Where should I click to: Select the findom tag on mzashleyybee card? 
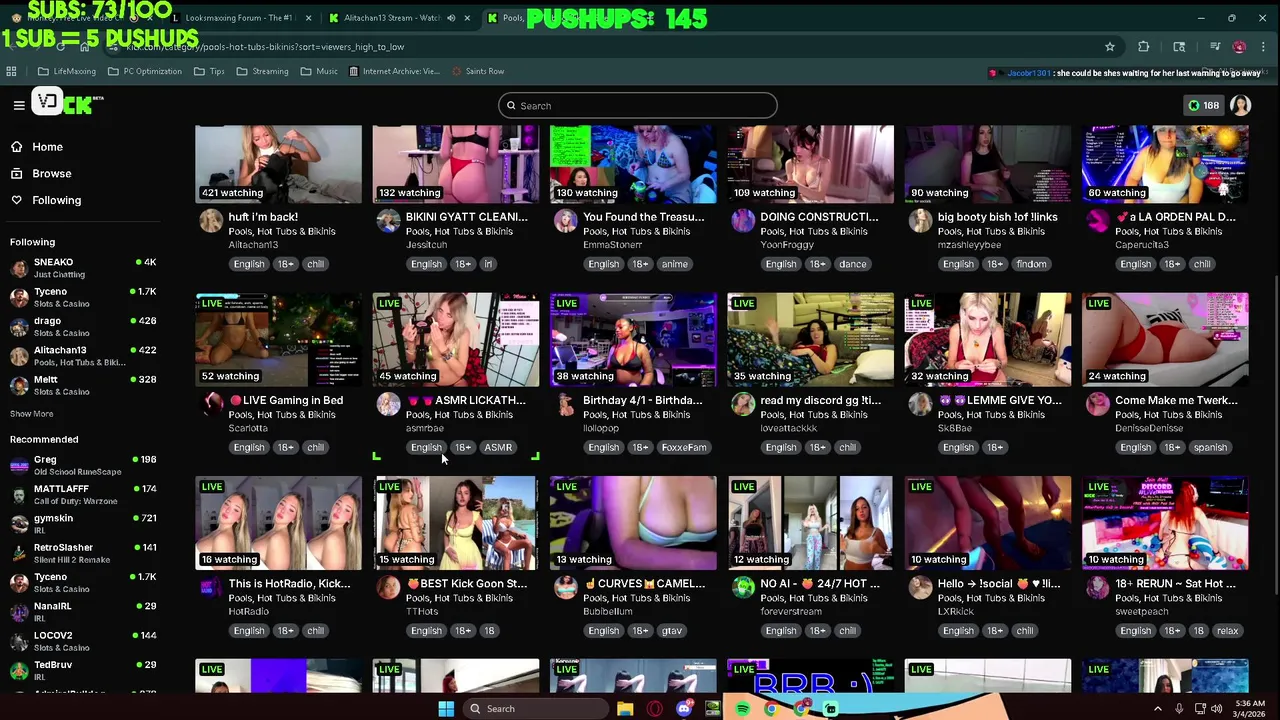point(1031,264)
